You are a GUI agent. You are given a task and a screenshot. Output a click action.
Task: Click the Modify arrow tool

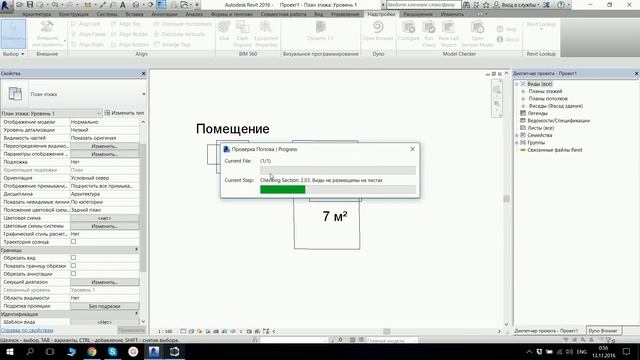(13, 33)
